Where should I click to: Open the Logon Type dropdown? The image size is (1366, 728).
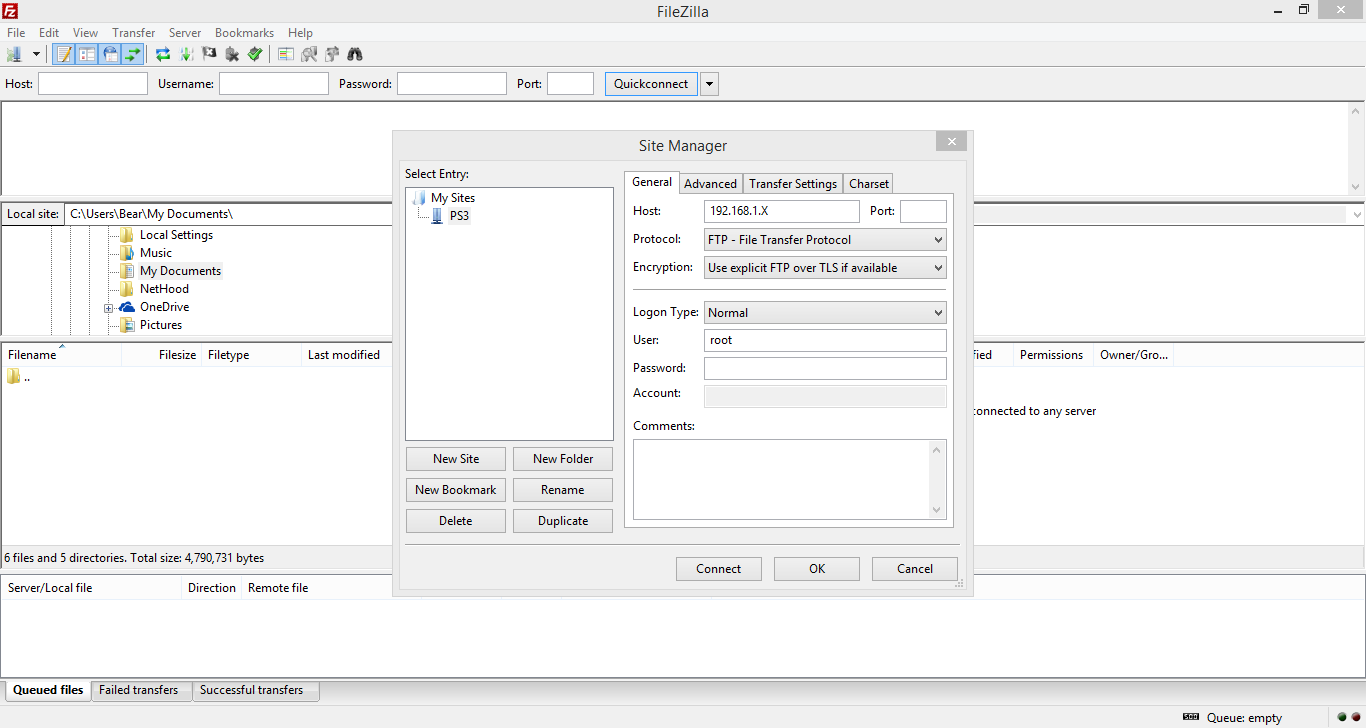(x=825, y=313)
